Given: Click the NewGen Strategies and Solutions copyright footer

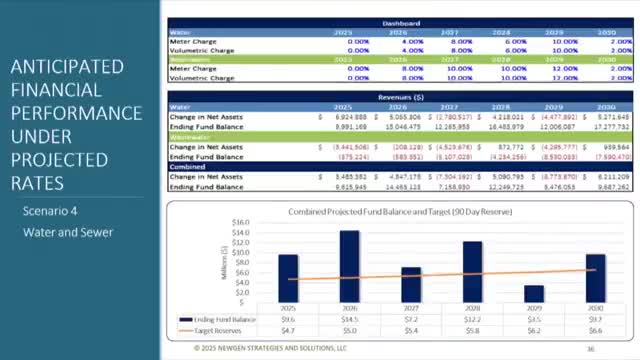Looking at the screenshot, I should point(270,348).
